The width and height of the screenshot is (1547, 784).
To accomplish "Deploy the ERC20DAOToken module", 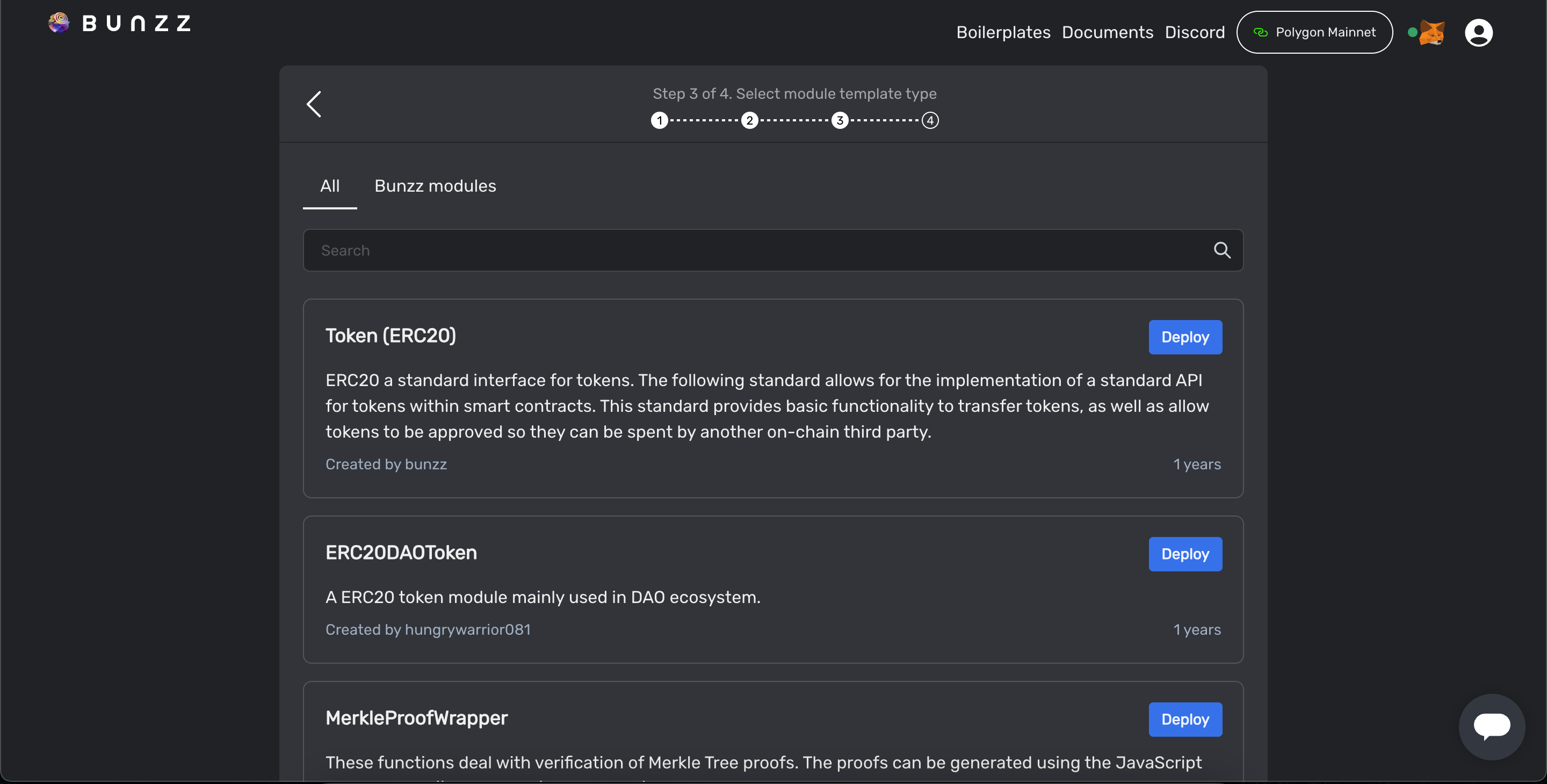I will pos(1184,554).
